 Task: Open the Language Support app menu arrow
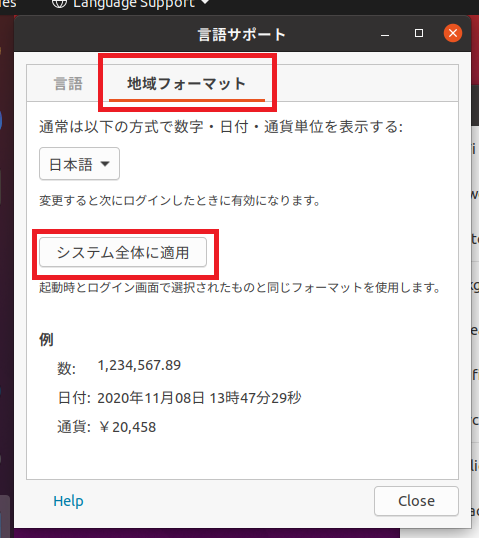coord(205,2)
